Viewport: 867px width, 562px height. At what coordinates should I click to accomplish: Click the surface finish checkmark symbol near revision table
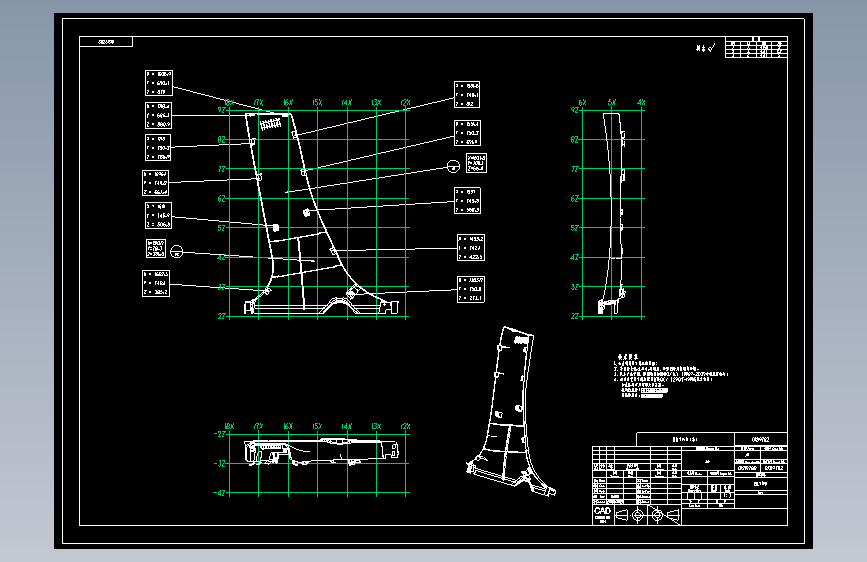coord(712,48)
